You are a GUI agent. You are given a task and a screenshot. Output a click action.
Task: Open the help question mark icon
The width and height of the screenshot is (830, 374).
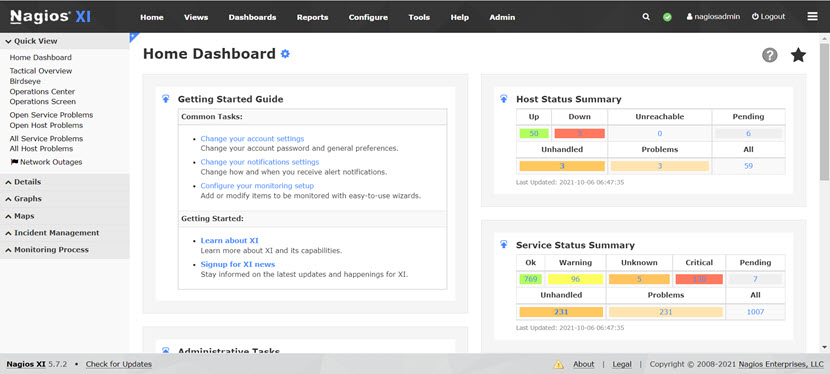tap(770, 55)
